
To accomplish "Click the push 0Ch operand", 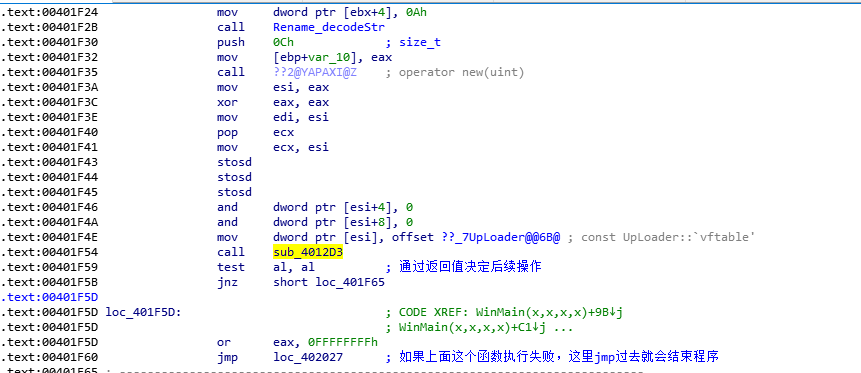I will (283, 42).
